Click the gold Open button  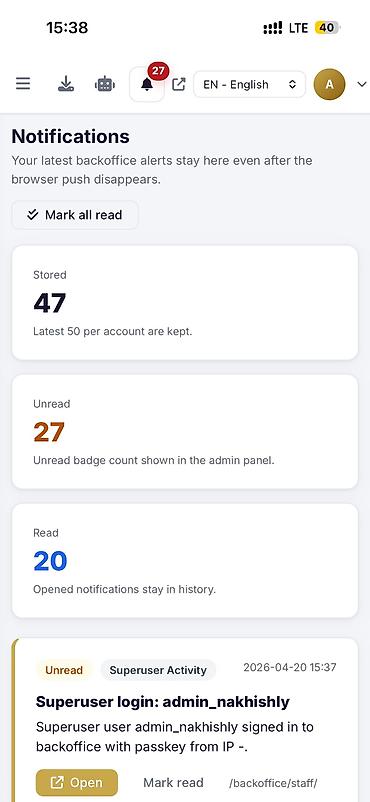tap(77, 783)
